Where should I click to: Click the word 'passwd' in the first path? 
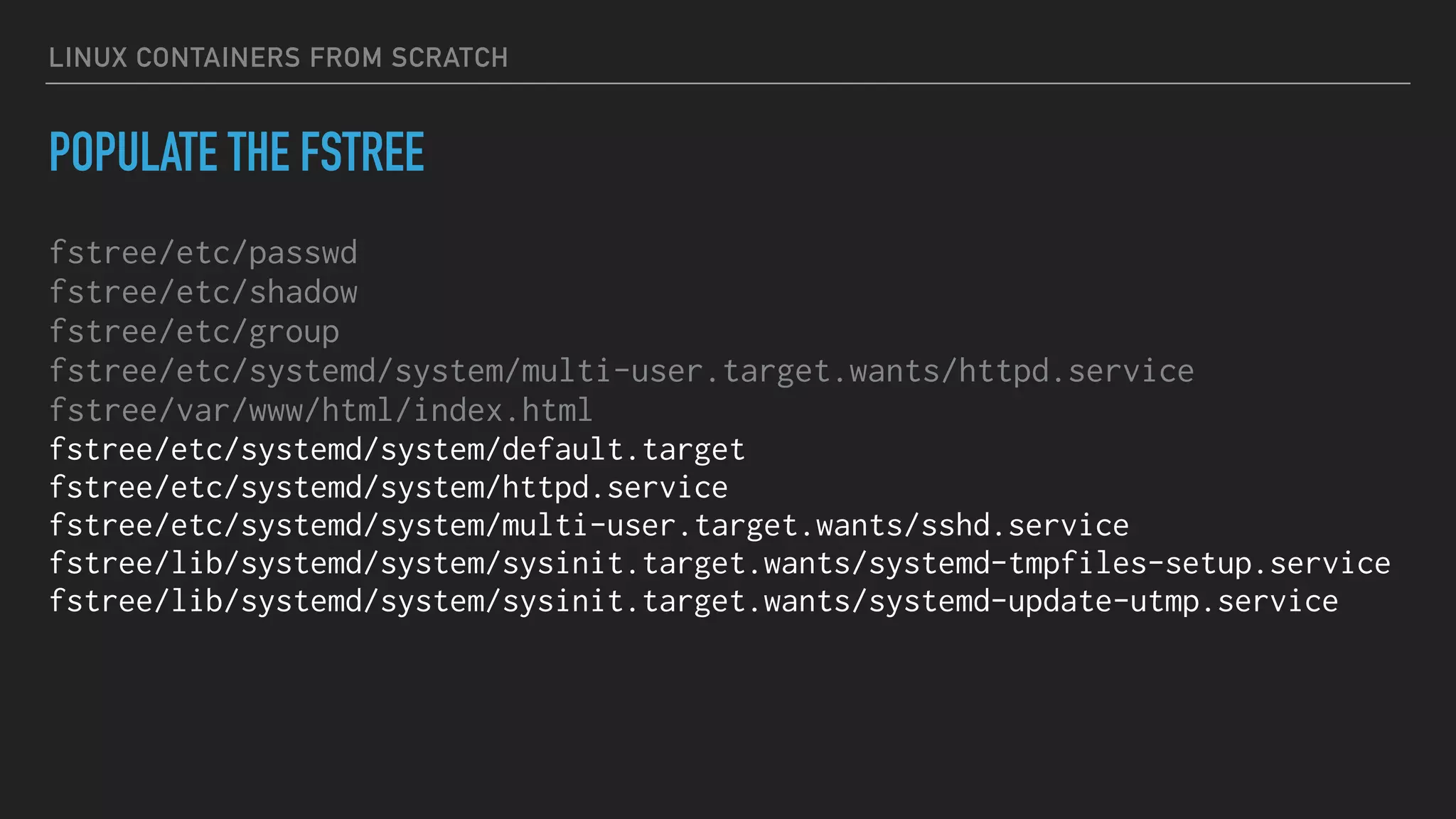coord(303,253)
